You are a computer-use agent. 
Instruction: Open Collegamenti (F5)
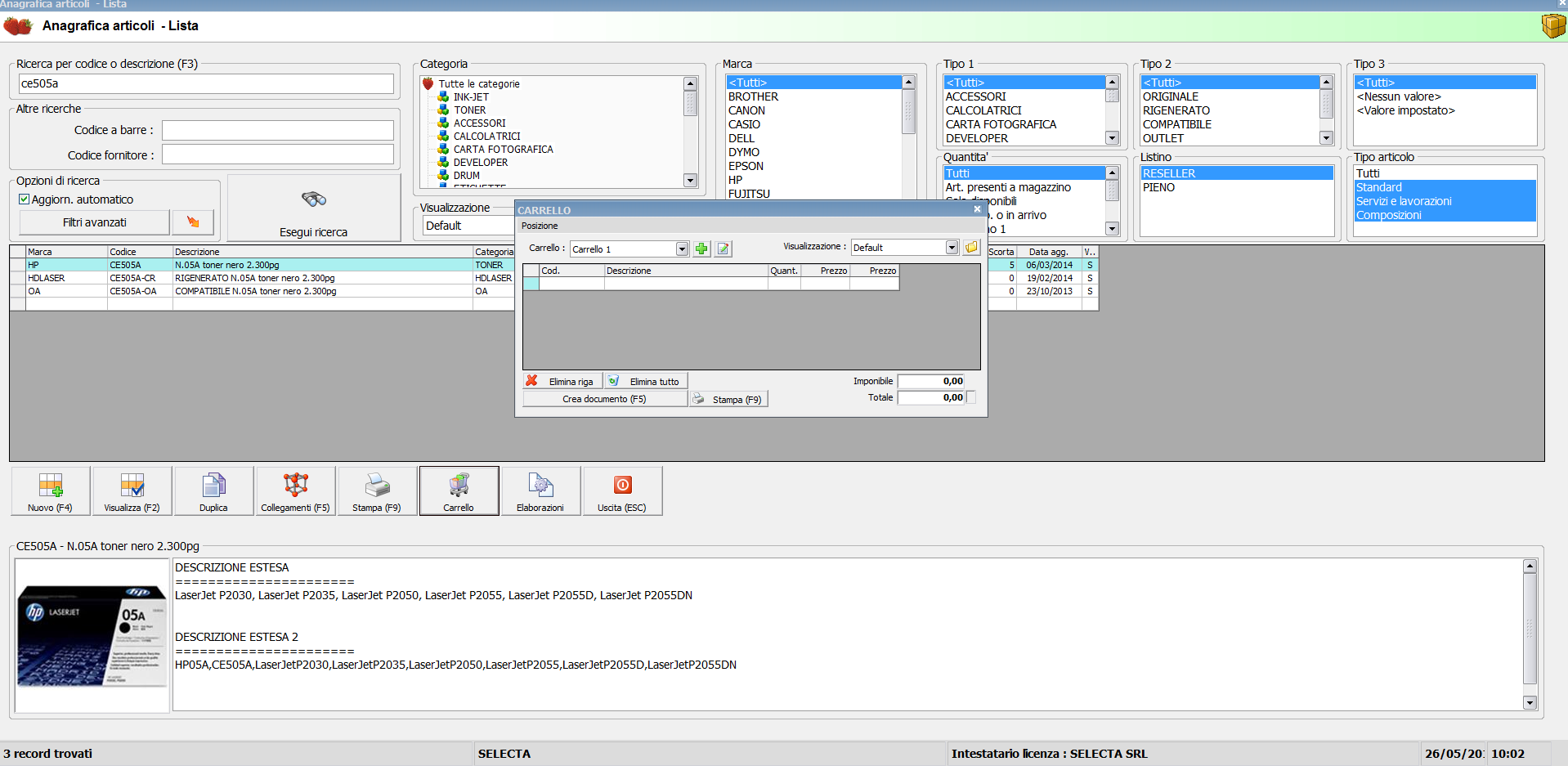point(295,491)
